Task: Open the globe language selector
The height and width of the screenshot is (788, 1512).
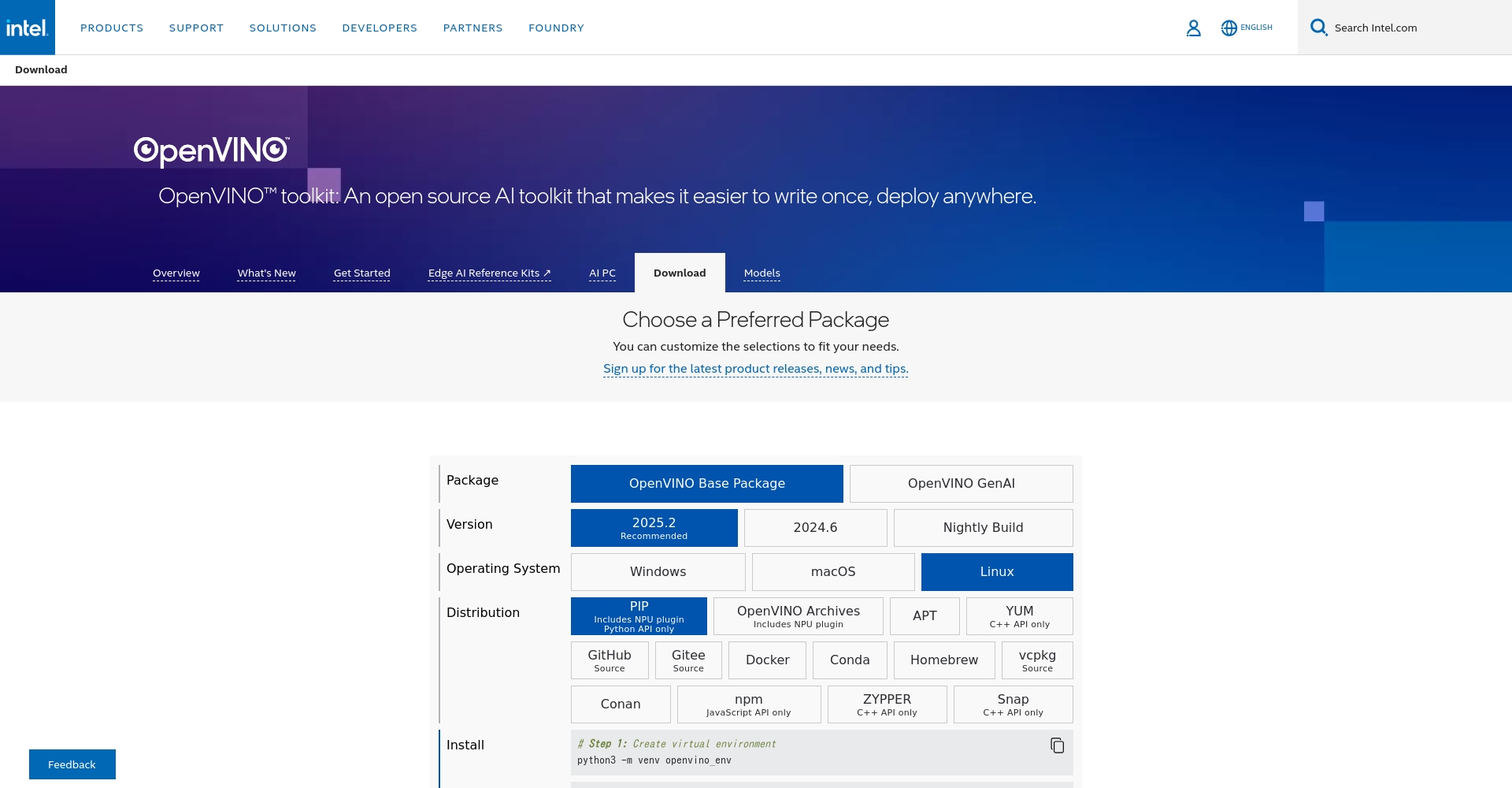Action: point(1228,28)
